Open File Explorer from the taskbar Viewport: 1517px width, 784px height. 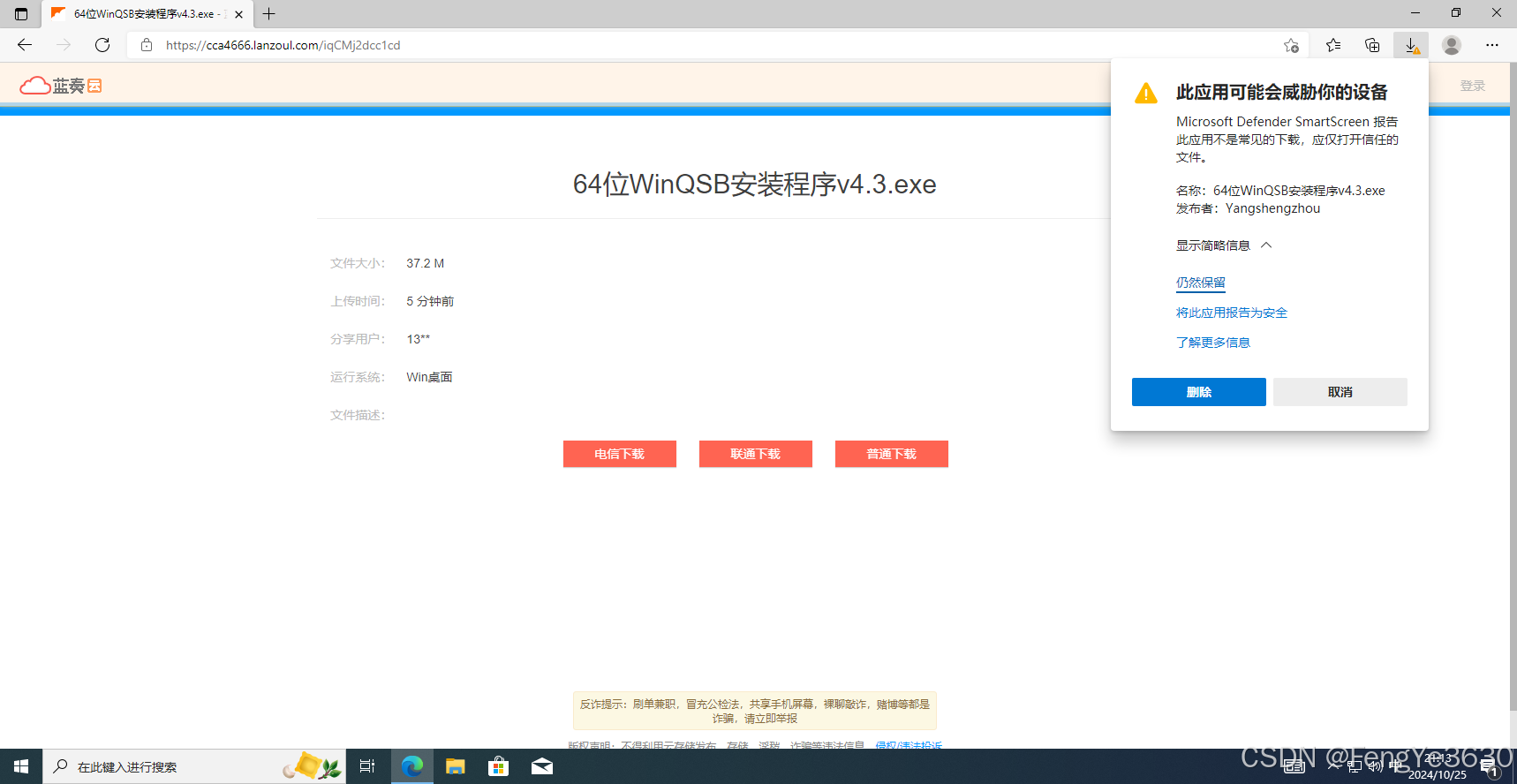(x=456, y=766)
